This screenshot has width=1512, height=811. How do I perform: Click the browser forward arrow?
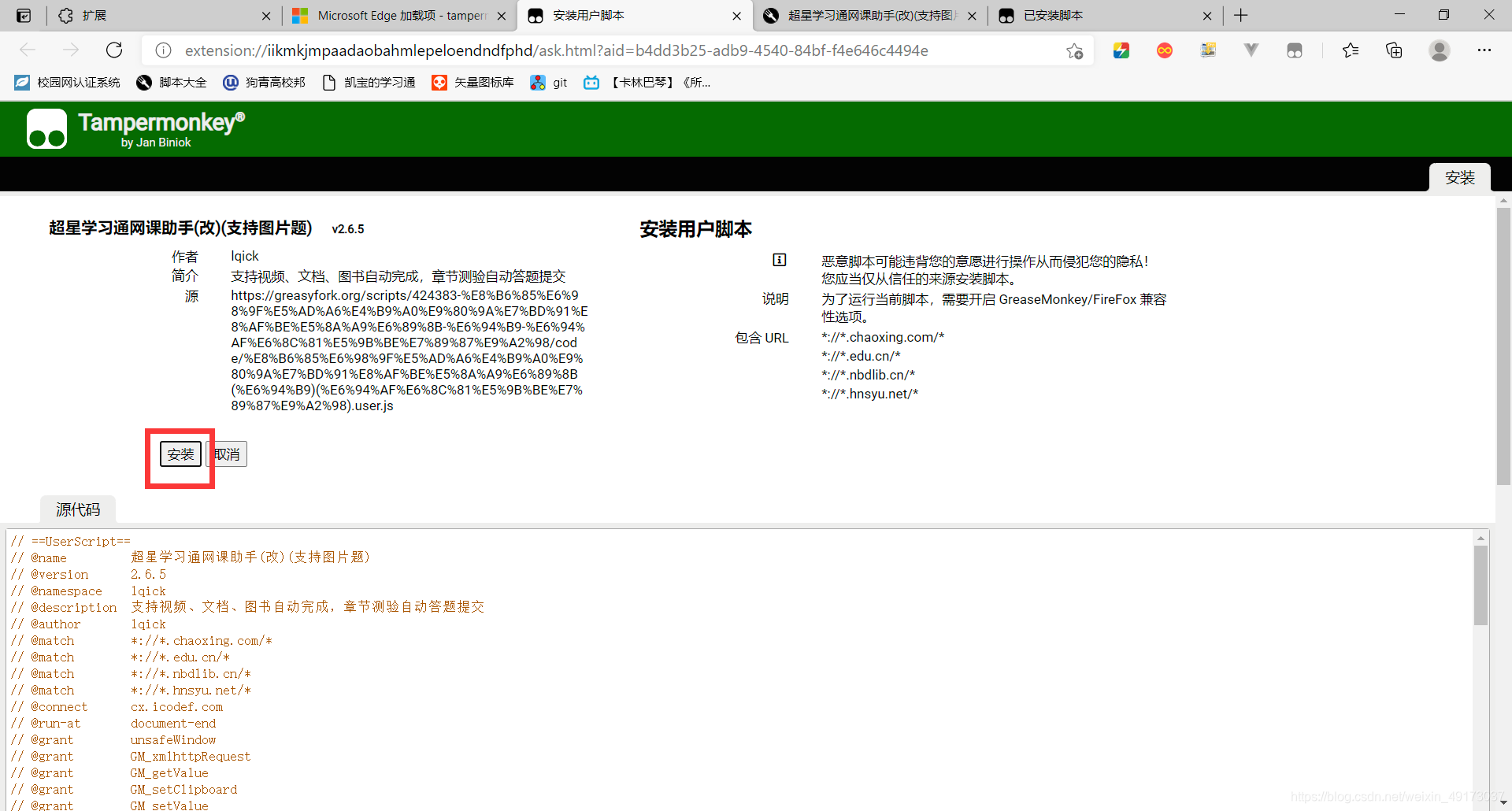click(71, 50)
